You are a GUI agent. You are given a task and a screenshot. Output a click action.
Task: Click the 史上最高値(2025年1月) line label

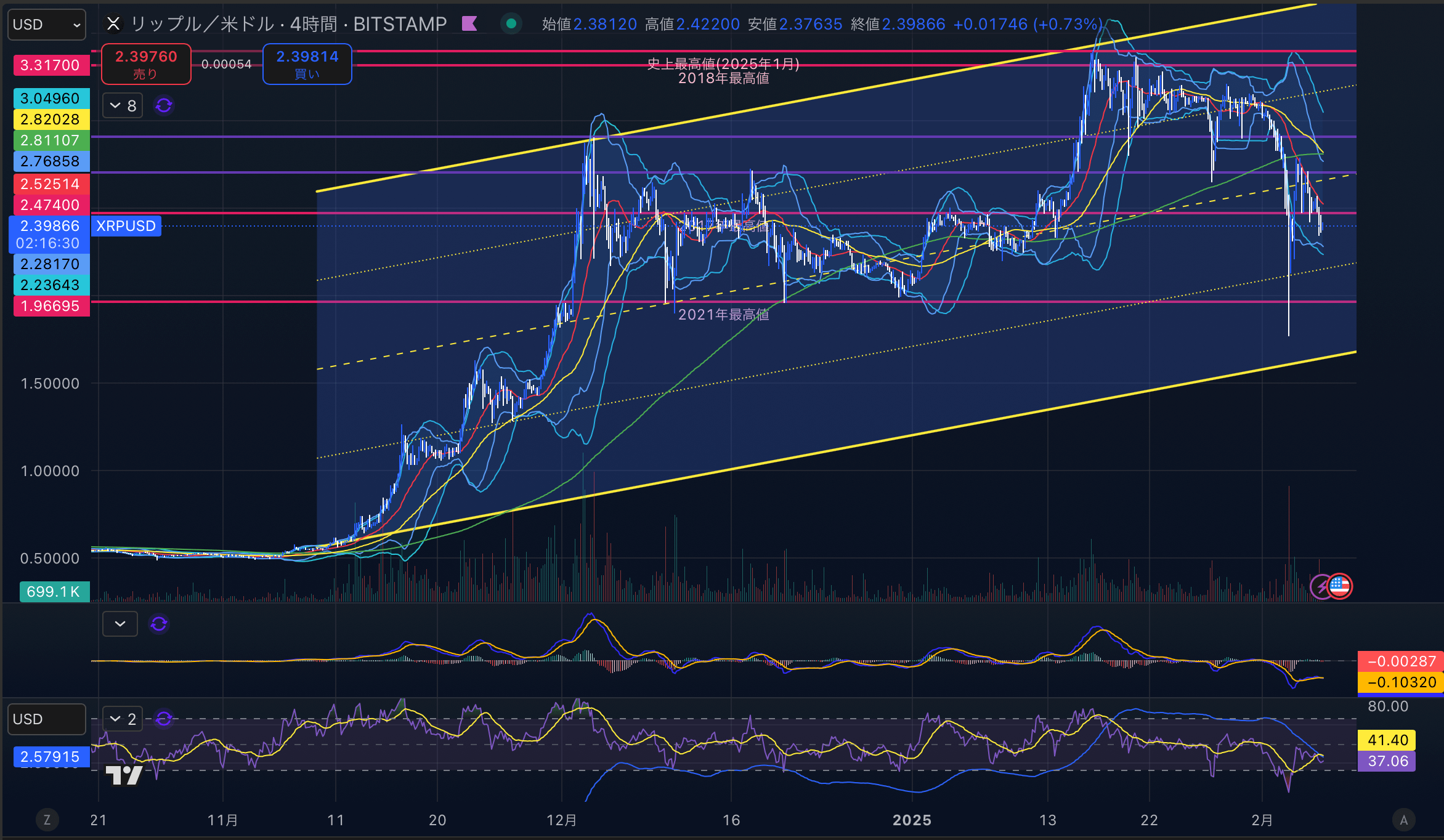coord(723,63)
